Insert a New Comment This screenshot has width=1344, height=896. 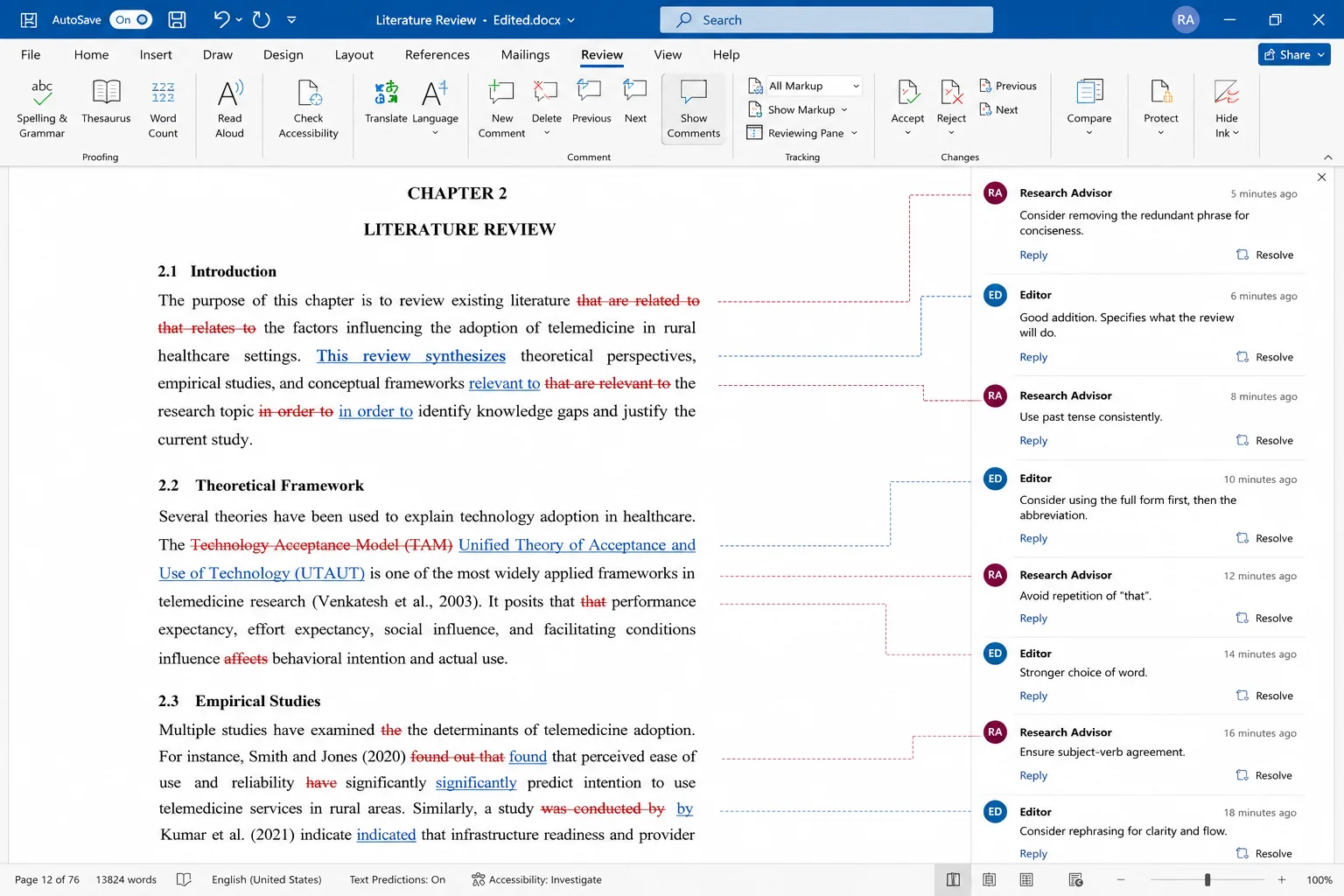tap(501, 108)
